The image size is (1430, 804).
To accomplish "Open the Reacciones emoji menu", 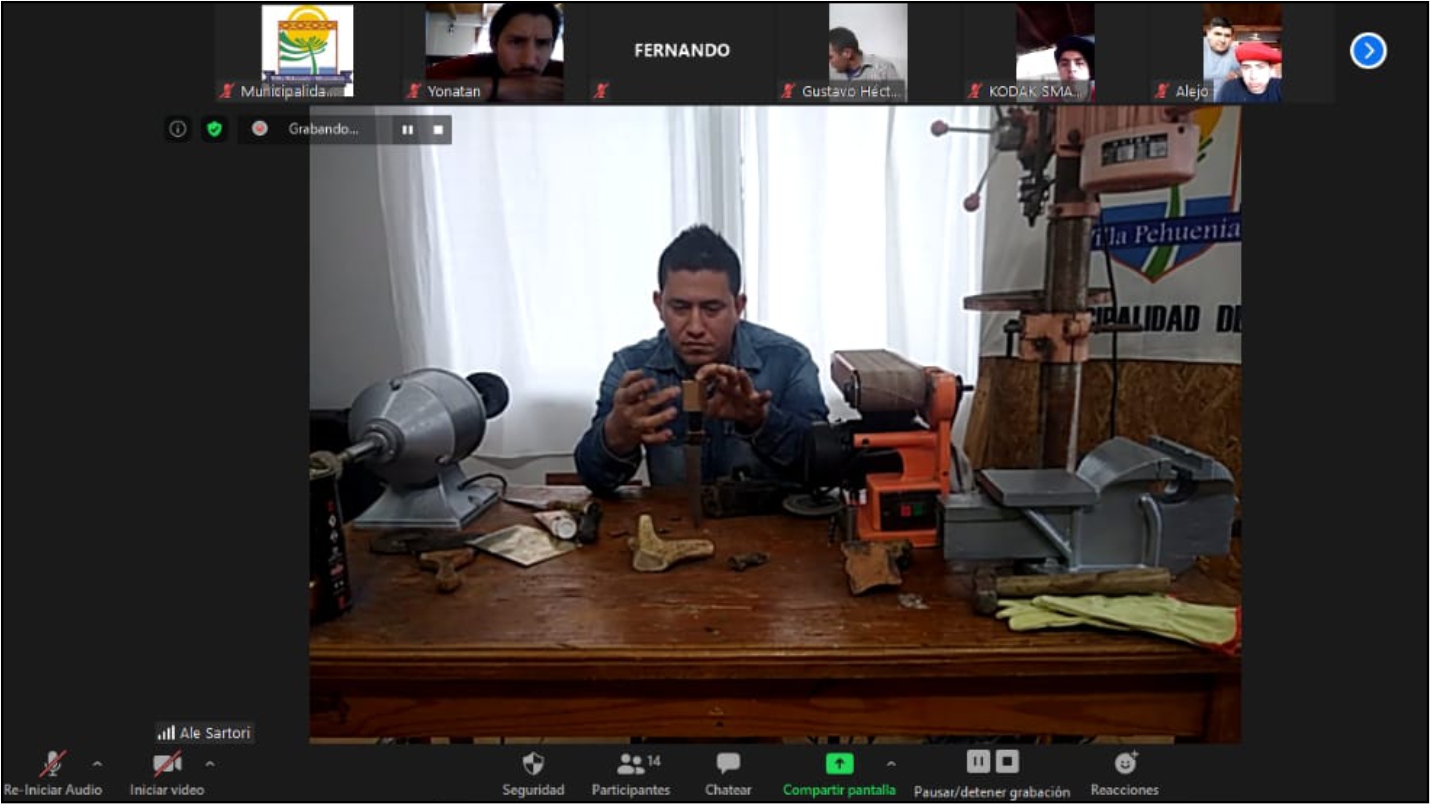I will click(x=1125, y=764).
